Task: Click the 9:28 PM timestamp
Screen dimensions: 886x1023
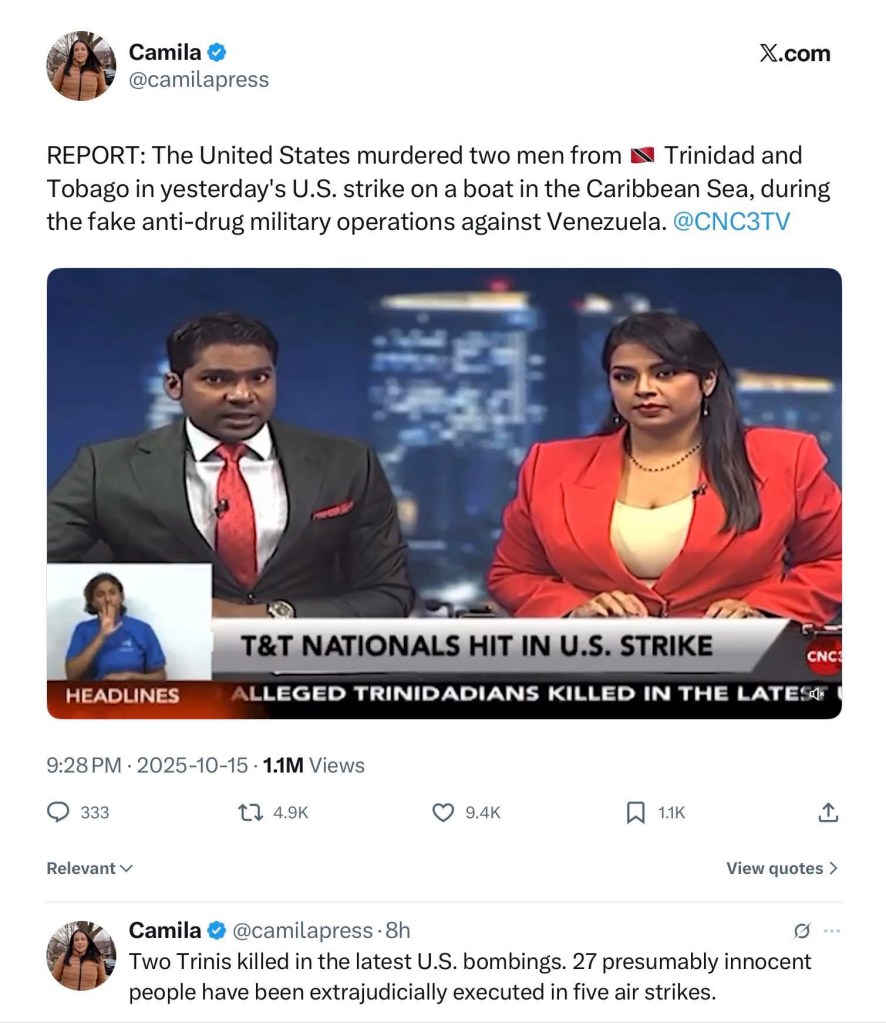Action: [84, 765]
